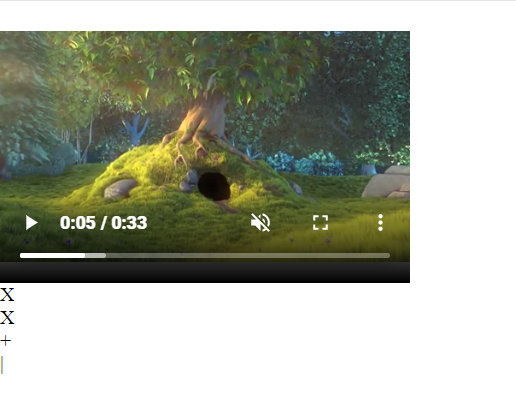Click the dark burrow hole in the video
Image resolution: width=516 pixels, height=417 pixels.
point(214,186)
